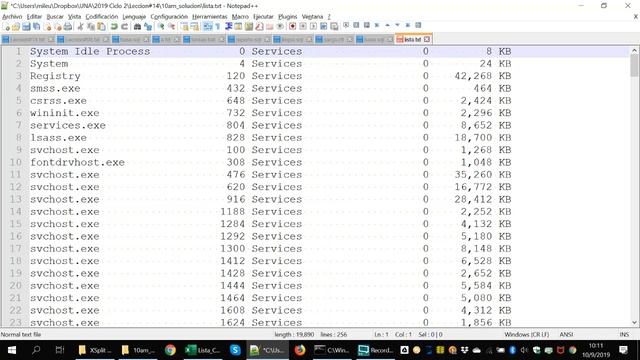Screen dimensions: 640x360
Task: Toggle Word Wrap in the toolbar
Action: point(207,27)
